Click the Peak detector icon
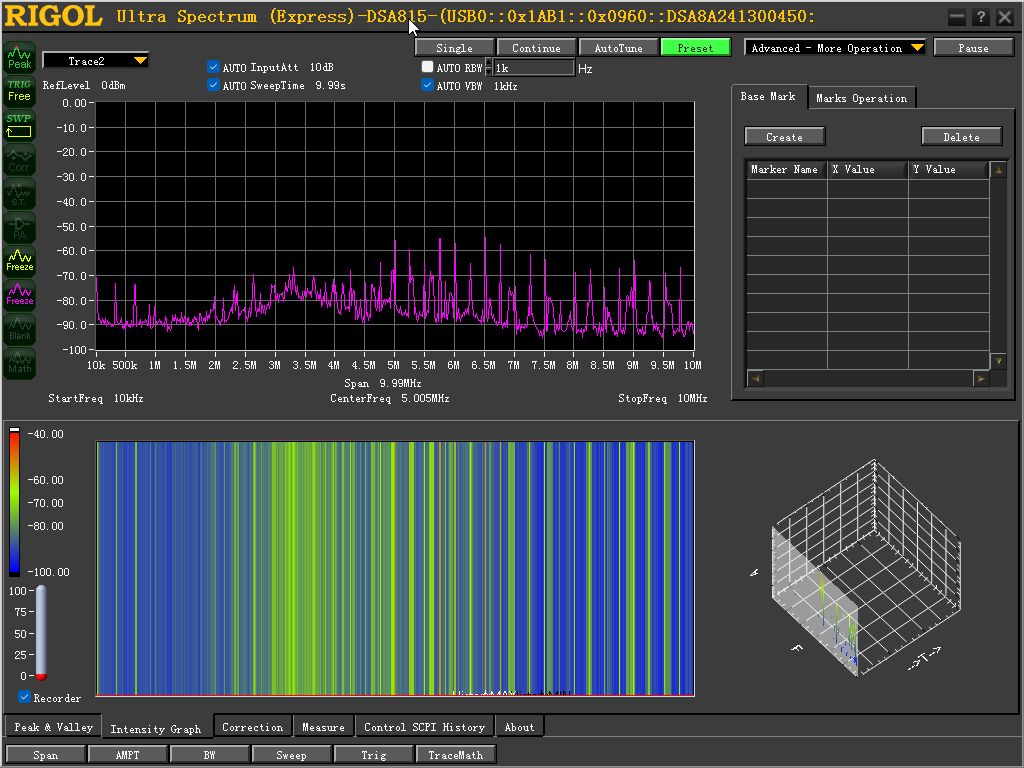The width and height of the screenshot is (1024, 768). 20,57
